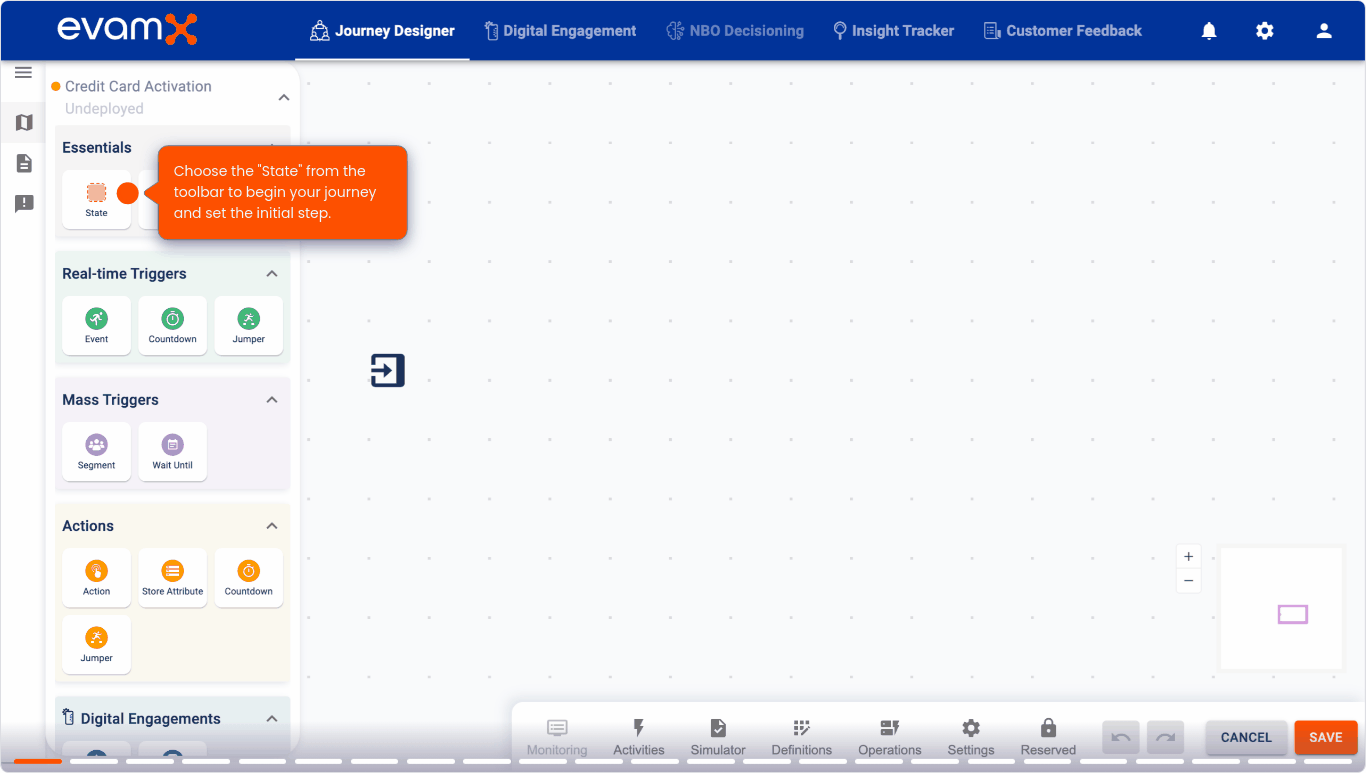Go to the Insight Tracker tab
1366x773 pixels.
pos(893,31)
